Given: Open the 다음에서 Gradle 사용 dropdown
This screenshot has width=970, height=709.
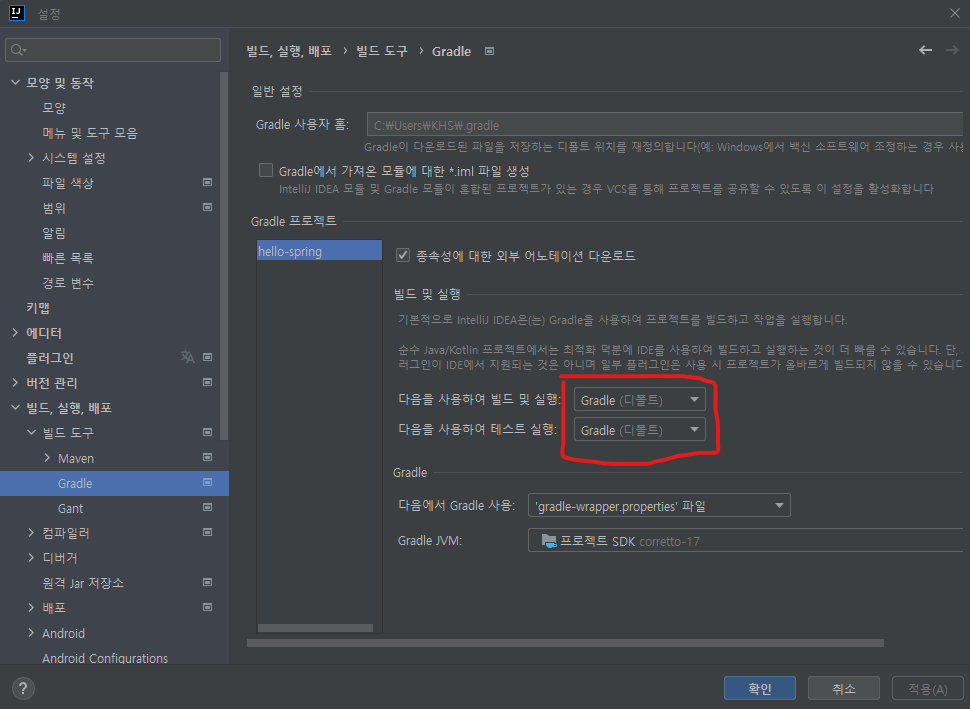Looking at the screenshot, I should click(x=659, y=505).
